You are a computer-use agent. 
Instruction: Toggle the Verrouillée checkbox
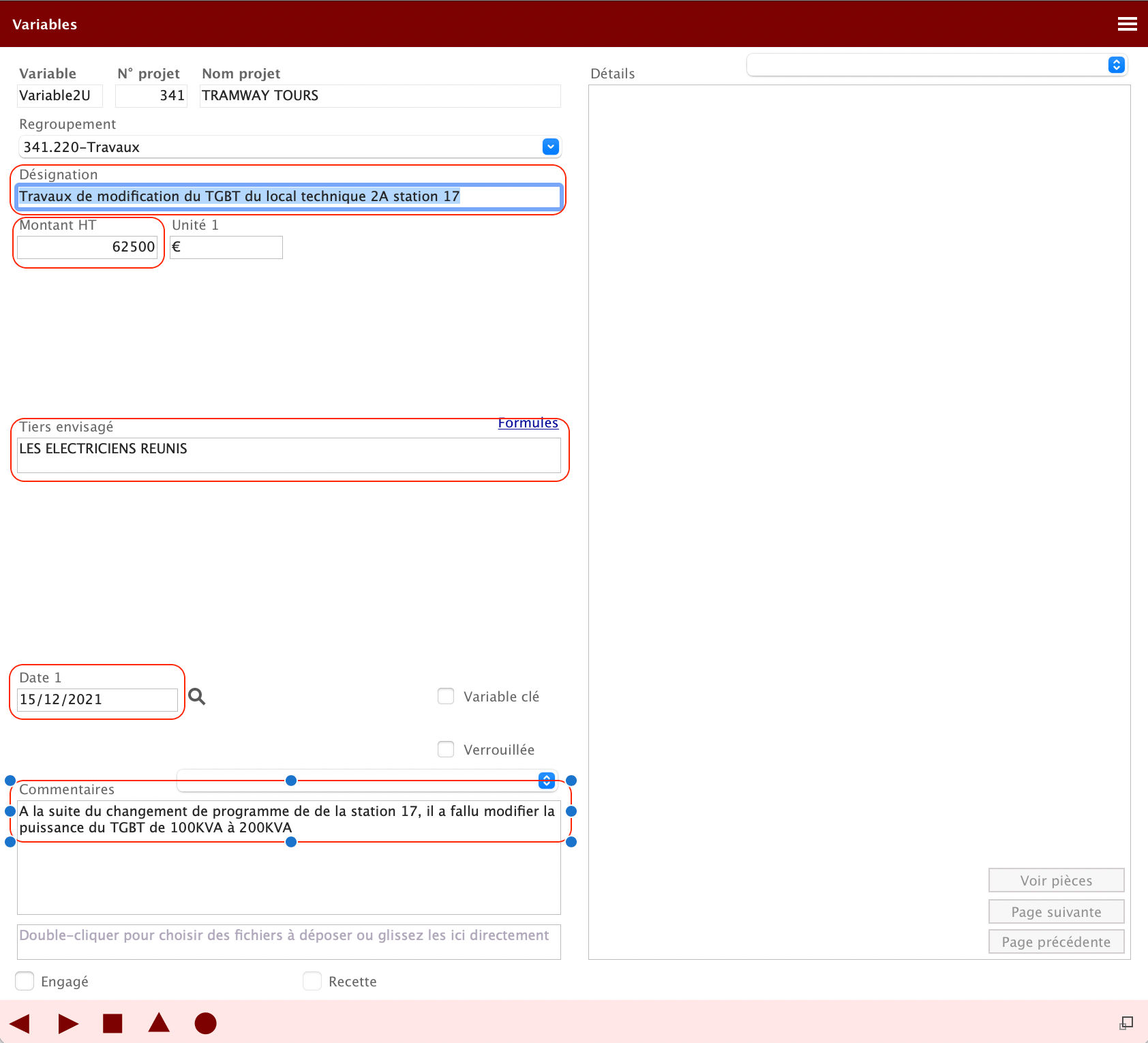[x=446, y=749]
